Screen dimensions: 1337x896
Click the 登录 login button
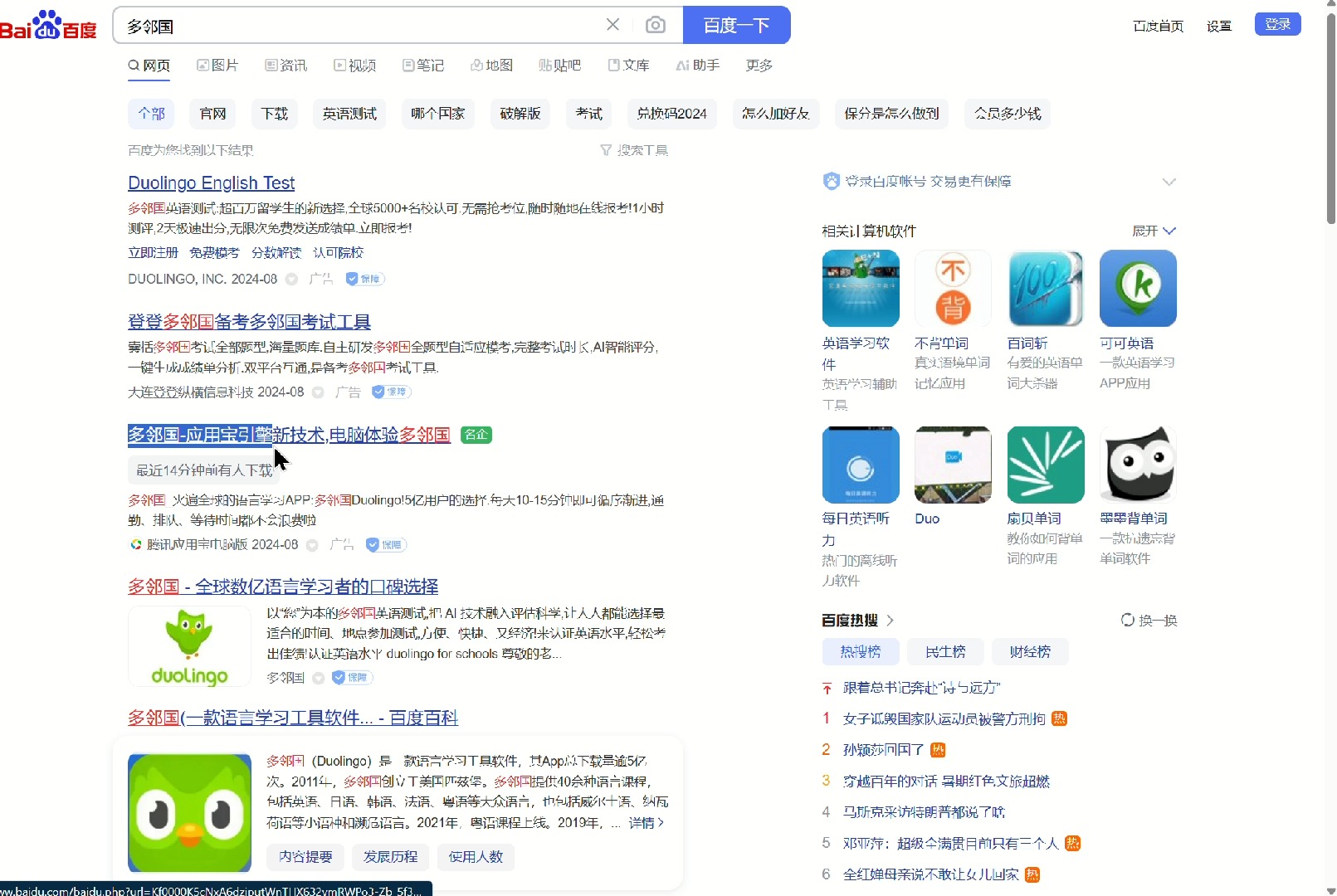pyautogui.click(x=1278, y=24)
